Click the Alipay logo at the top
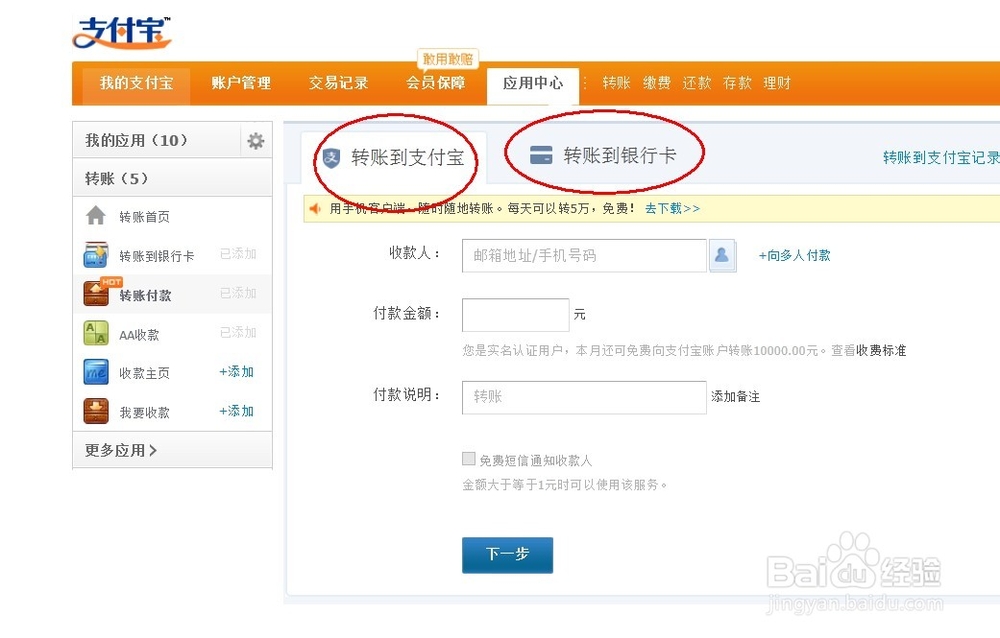This screenshot has height=638, width=1000. (120, 31)
